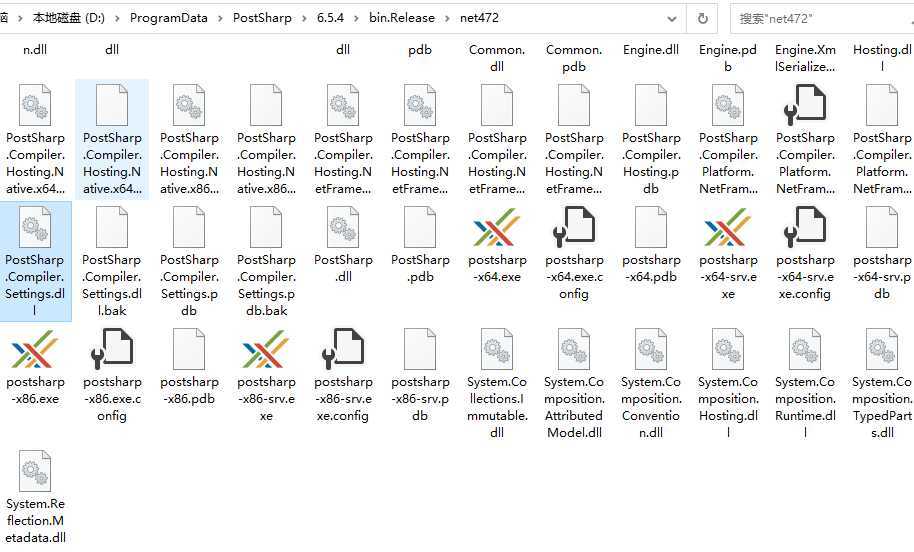Select postsharp-x86-srv.pdb file
The width and height of the screenshot is (914, 552).
[420, 375]
